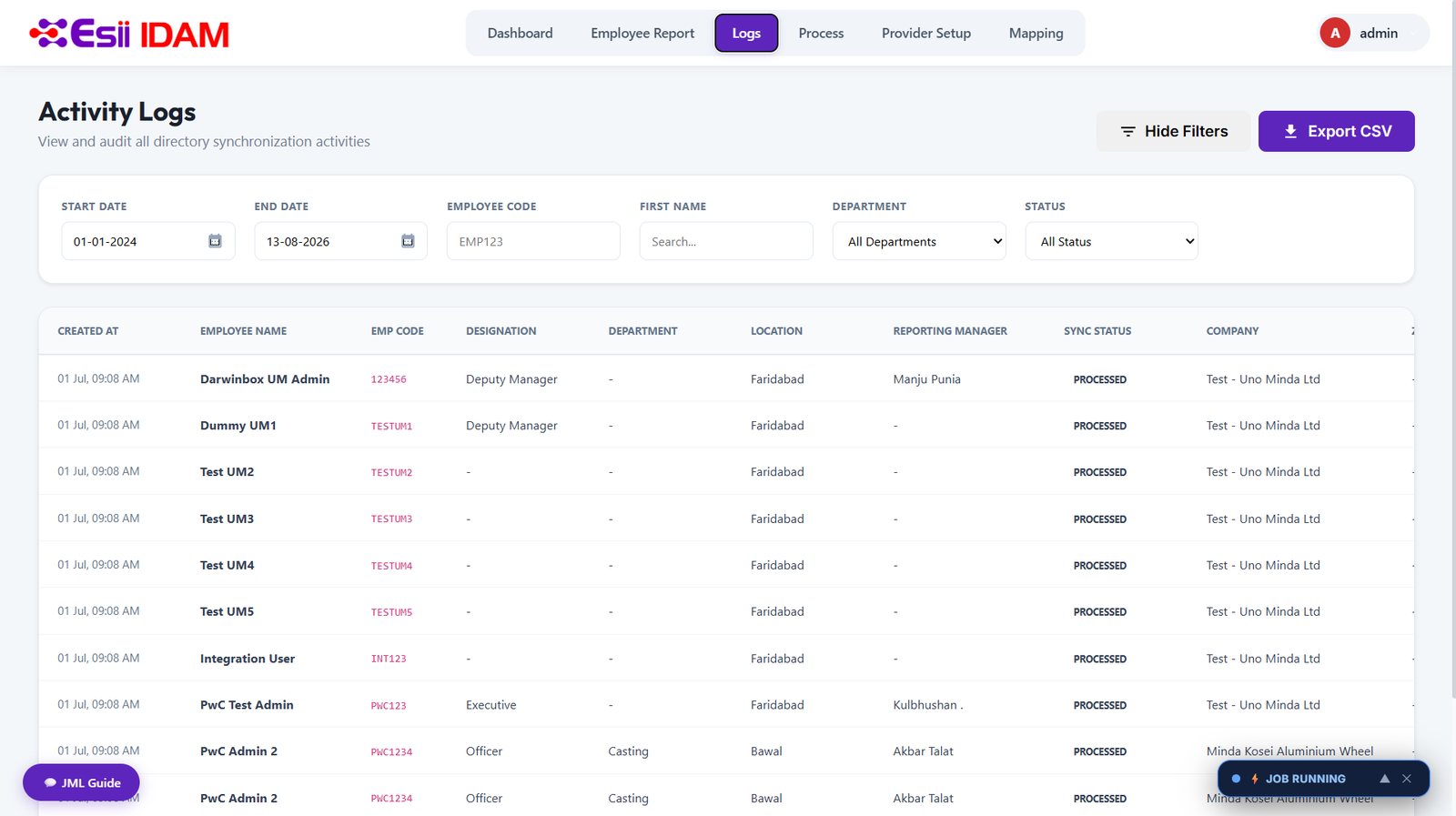Expand the Job Running panel arrow

[x=1384, y=779]
